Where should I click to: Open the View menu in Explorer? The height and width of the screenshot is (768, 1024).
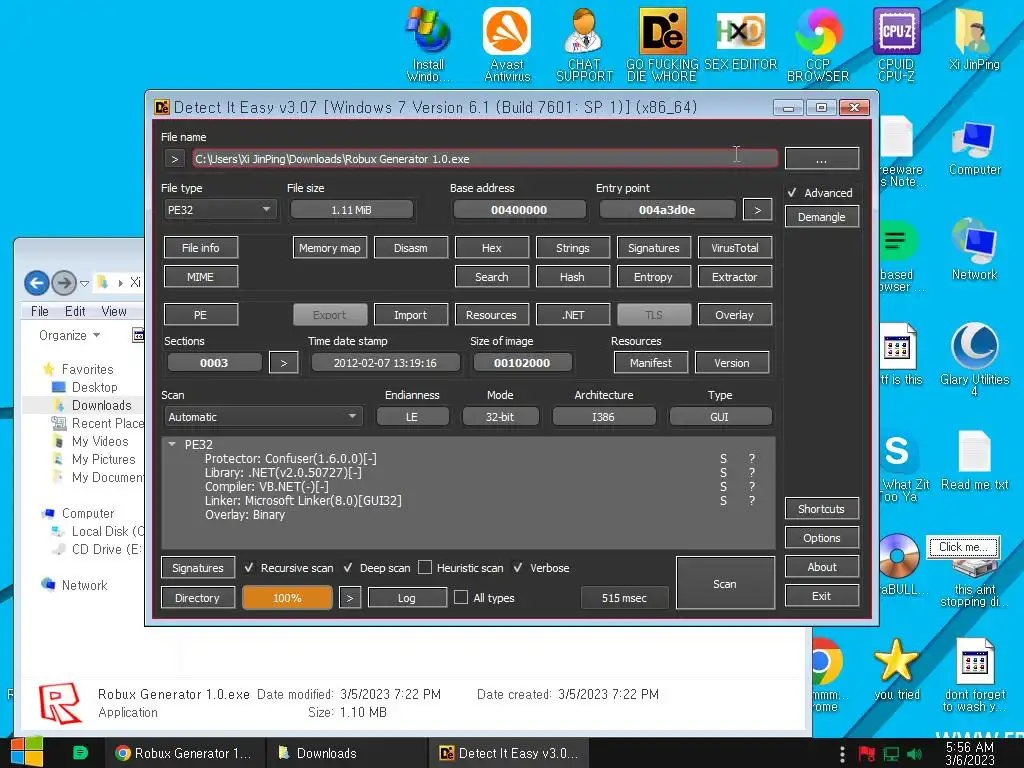pos(114,312)
